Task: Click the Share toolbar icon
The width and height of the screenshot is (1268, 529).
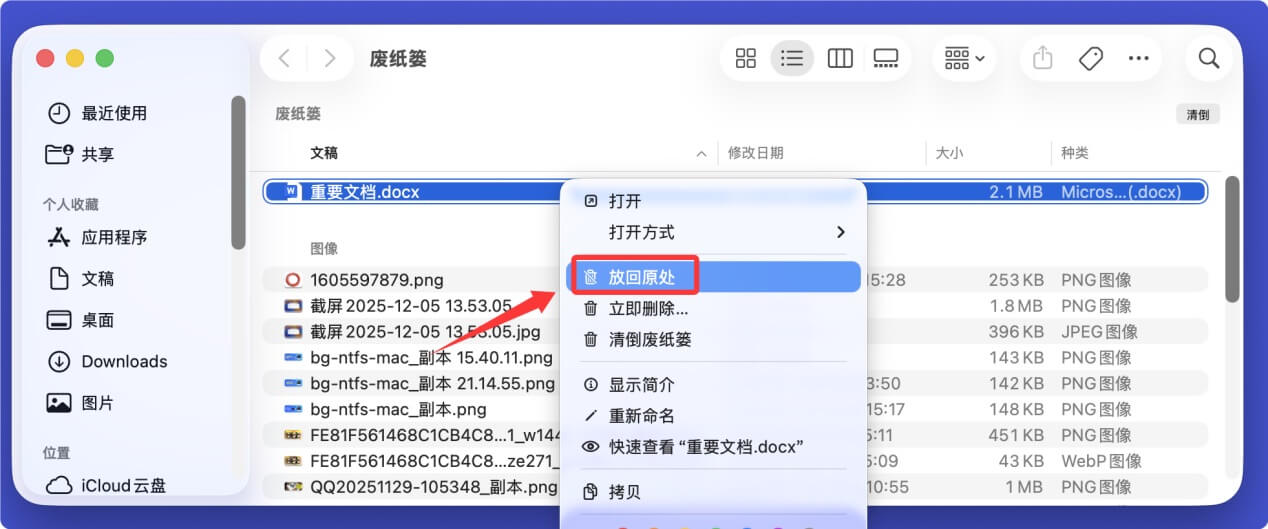Action: (1043, 58)
